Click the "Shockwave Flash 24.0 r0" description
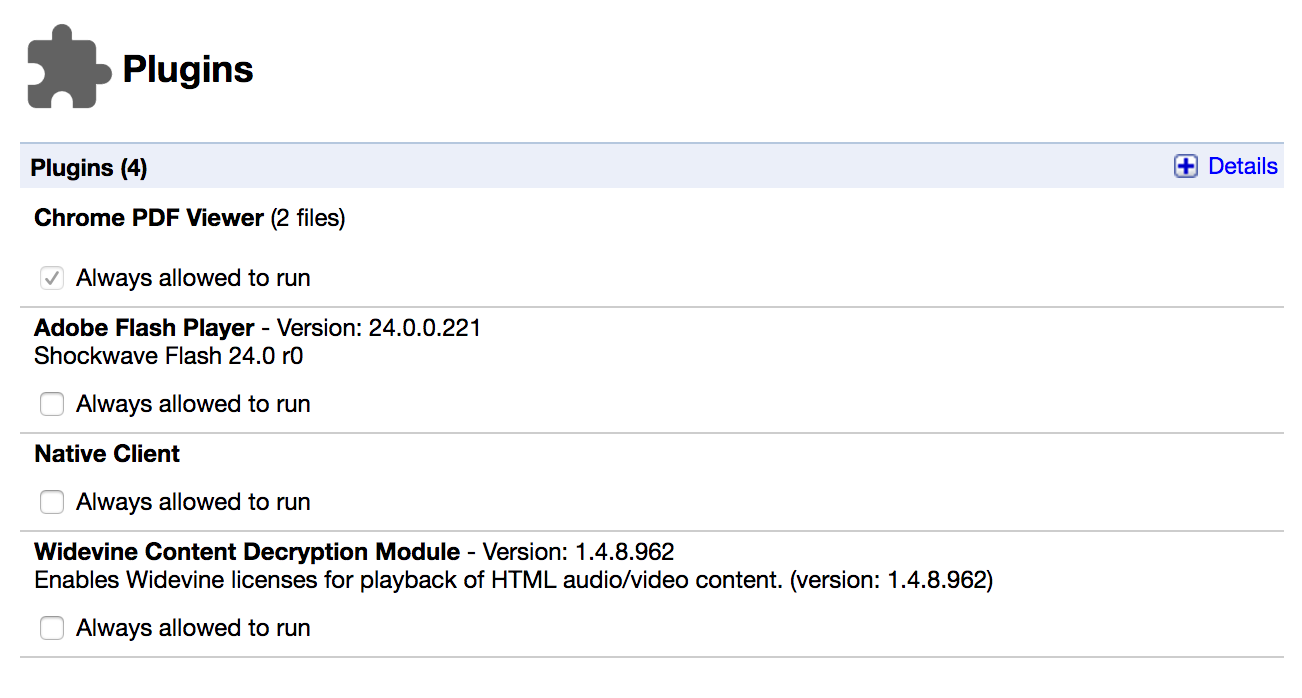Screen dimensions: 1302x698 pos(168,356)
